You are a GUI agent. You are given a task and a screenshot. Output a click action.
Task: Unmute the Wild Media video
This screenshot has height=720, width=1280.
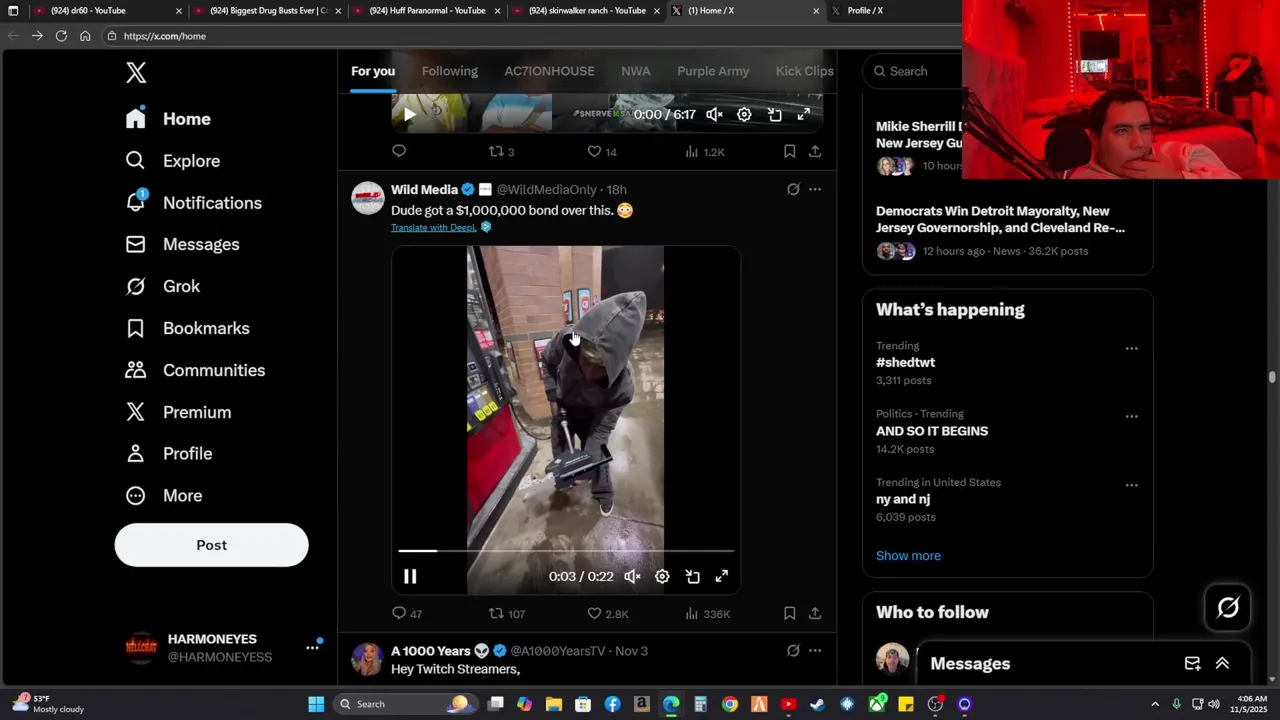tap(632, 576)
